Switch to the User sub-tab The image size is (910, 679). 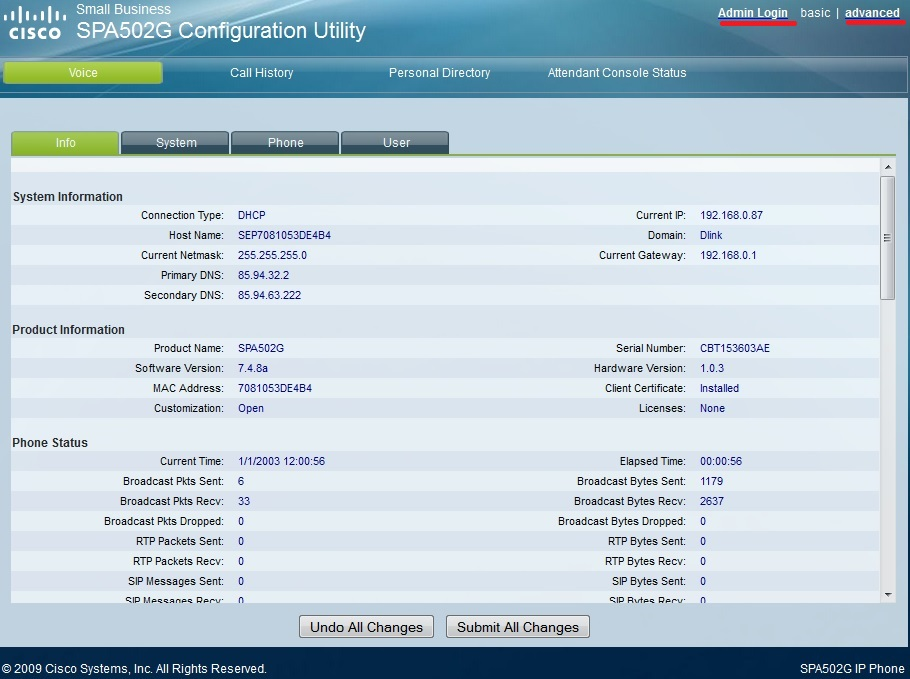395,143
